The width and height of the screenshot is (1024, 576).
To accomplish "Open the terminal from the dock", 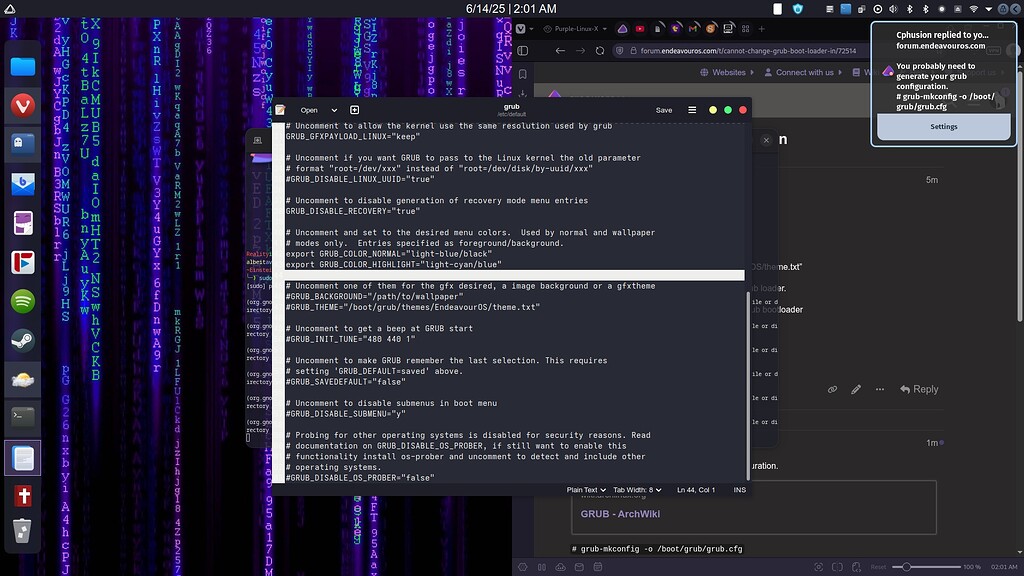I will [x=22, y=417].
